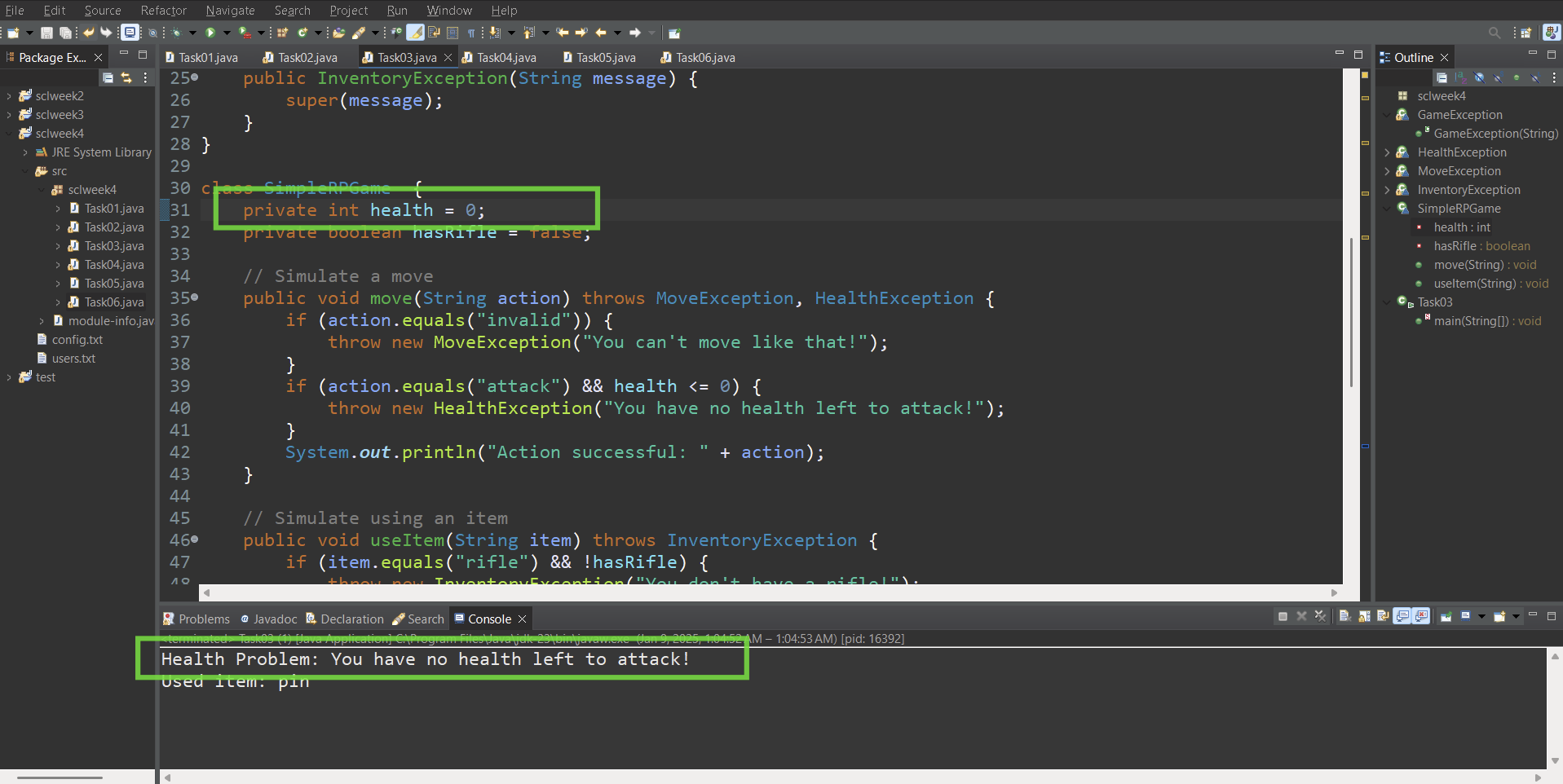Click the editor horizontal scrollbar

click(770, 592)
